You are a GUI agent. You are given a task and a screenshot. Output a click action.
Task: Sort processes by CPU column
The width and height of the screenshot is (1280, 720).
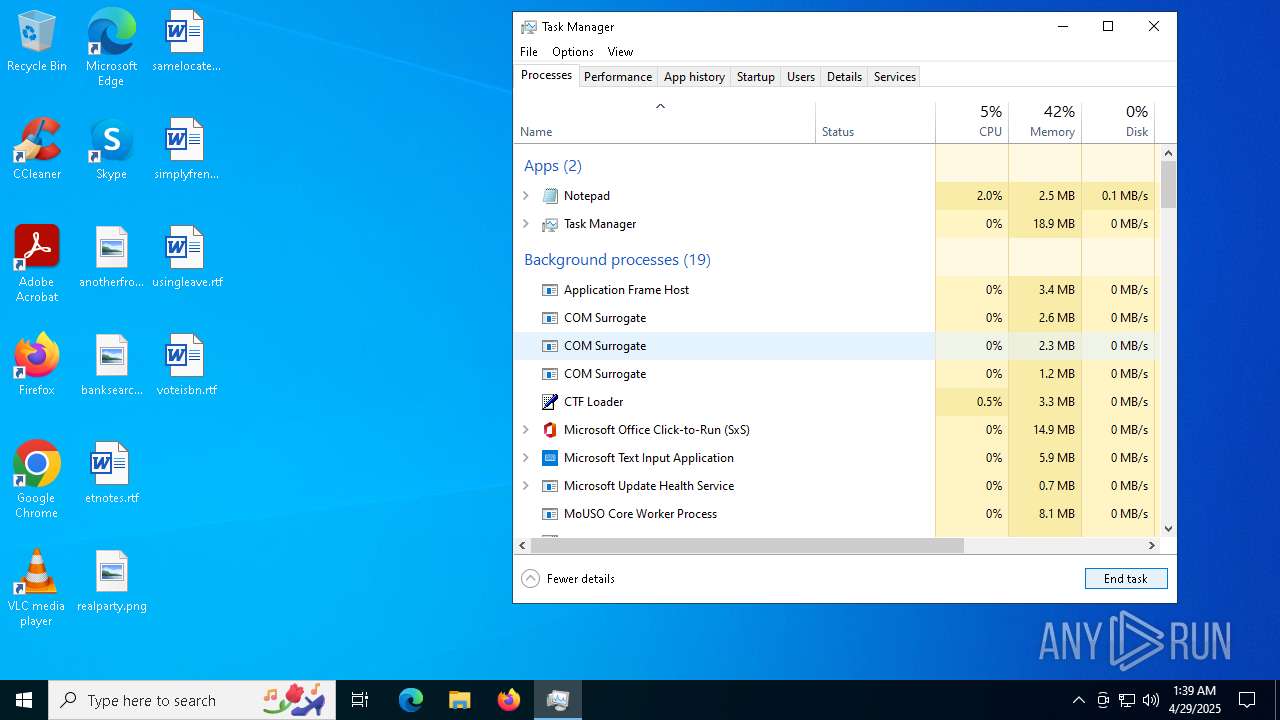click(x=972, y=123)
